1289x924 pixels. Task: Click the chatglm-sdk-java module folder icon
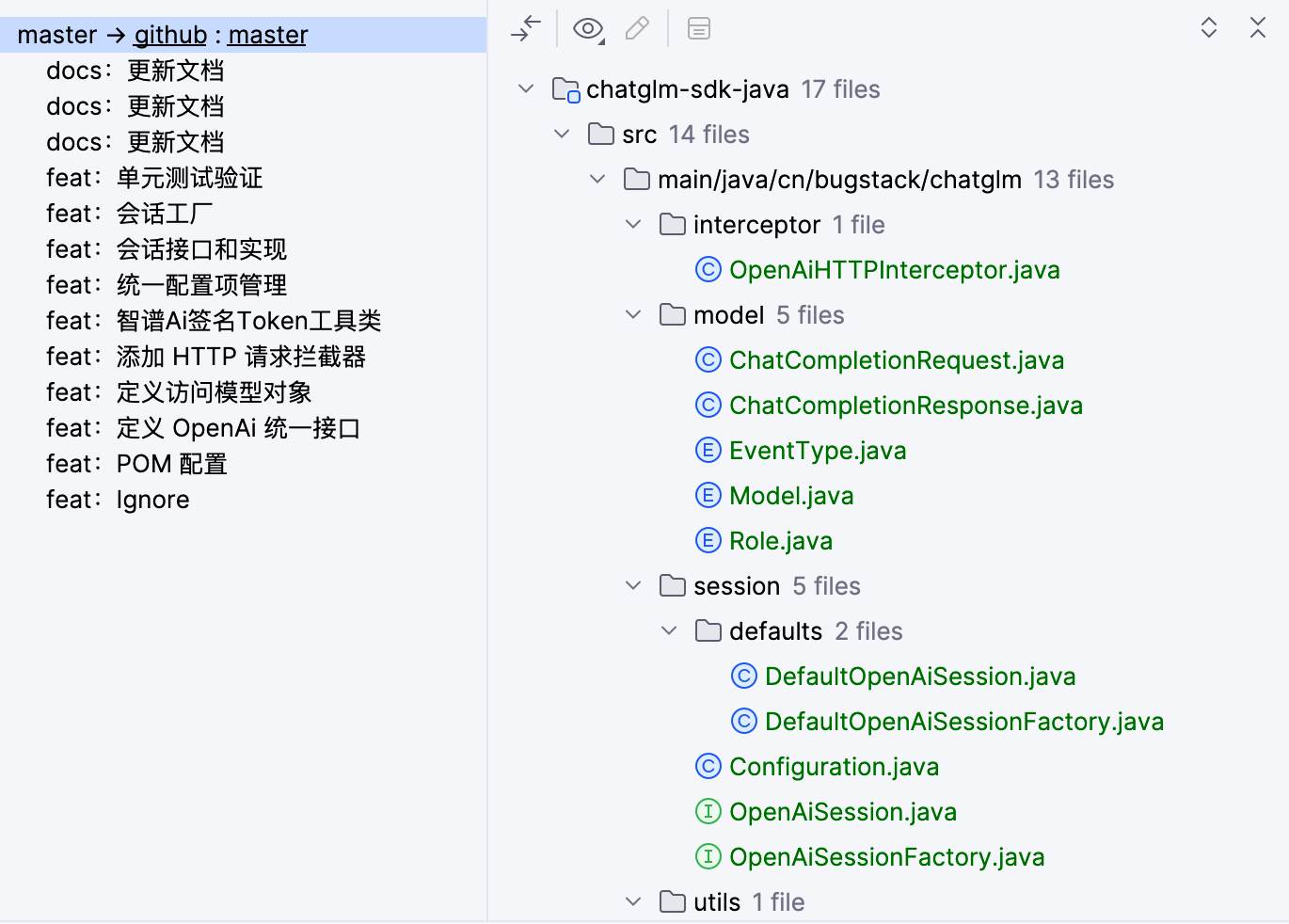click(x=565, y=89)
